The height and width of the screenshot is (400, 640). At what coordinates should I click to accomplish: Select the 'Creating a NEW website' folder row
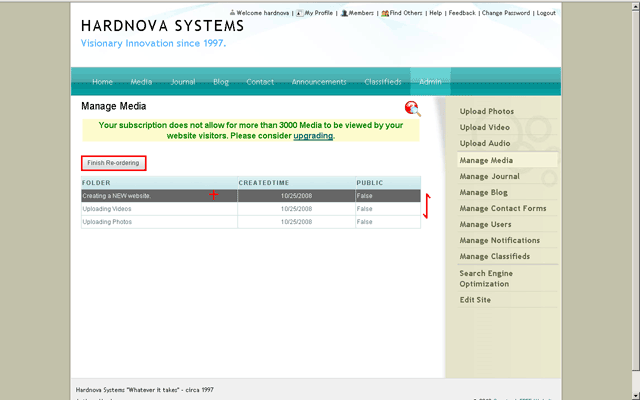click(116, 196)
